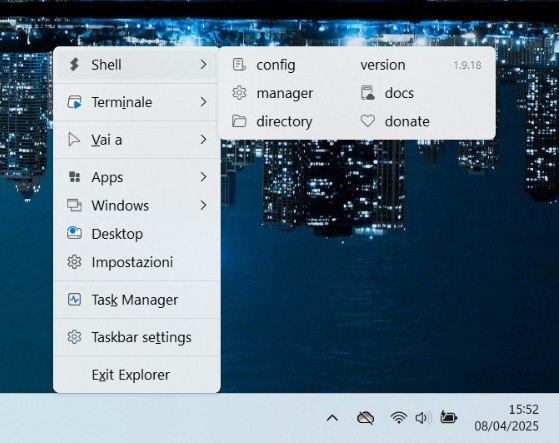Open the Vai a menu entry
This screenshot has width=559, height=443.
[137, 139]
